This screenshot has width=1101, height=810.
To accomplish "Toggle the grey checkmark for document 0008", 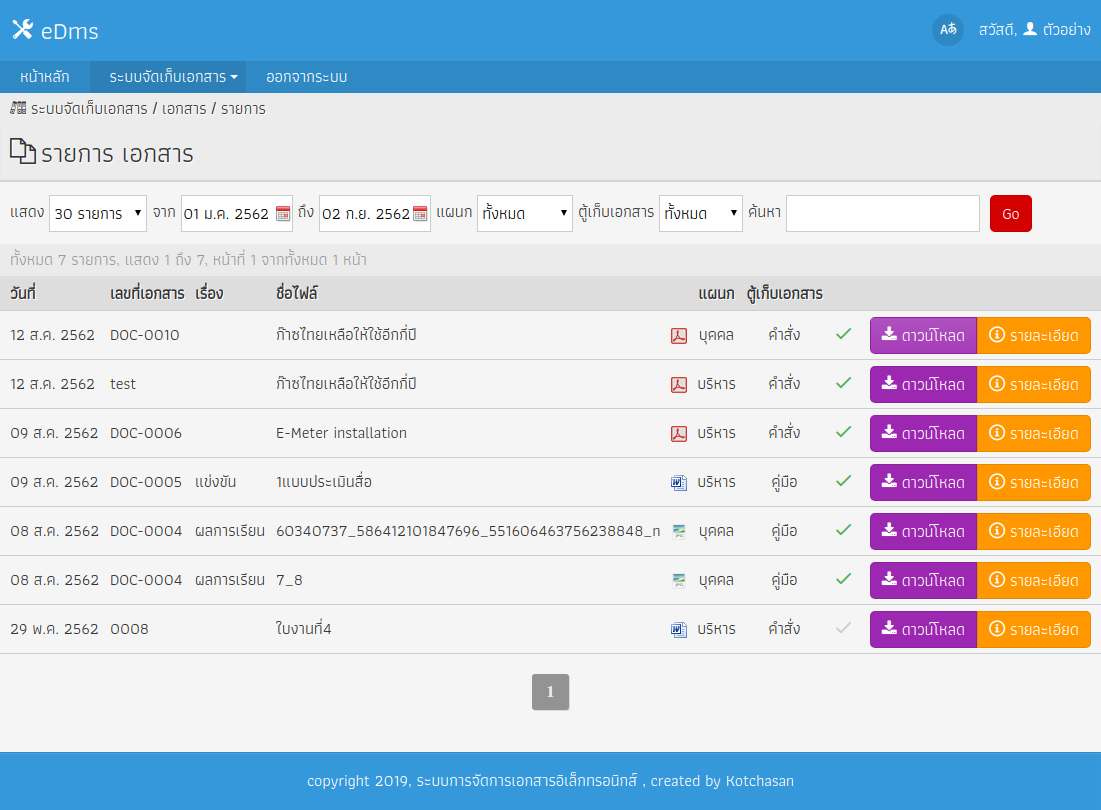I will [x=843, y=628].
